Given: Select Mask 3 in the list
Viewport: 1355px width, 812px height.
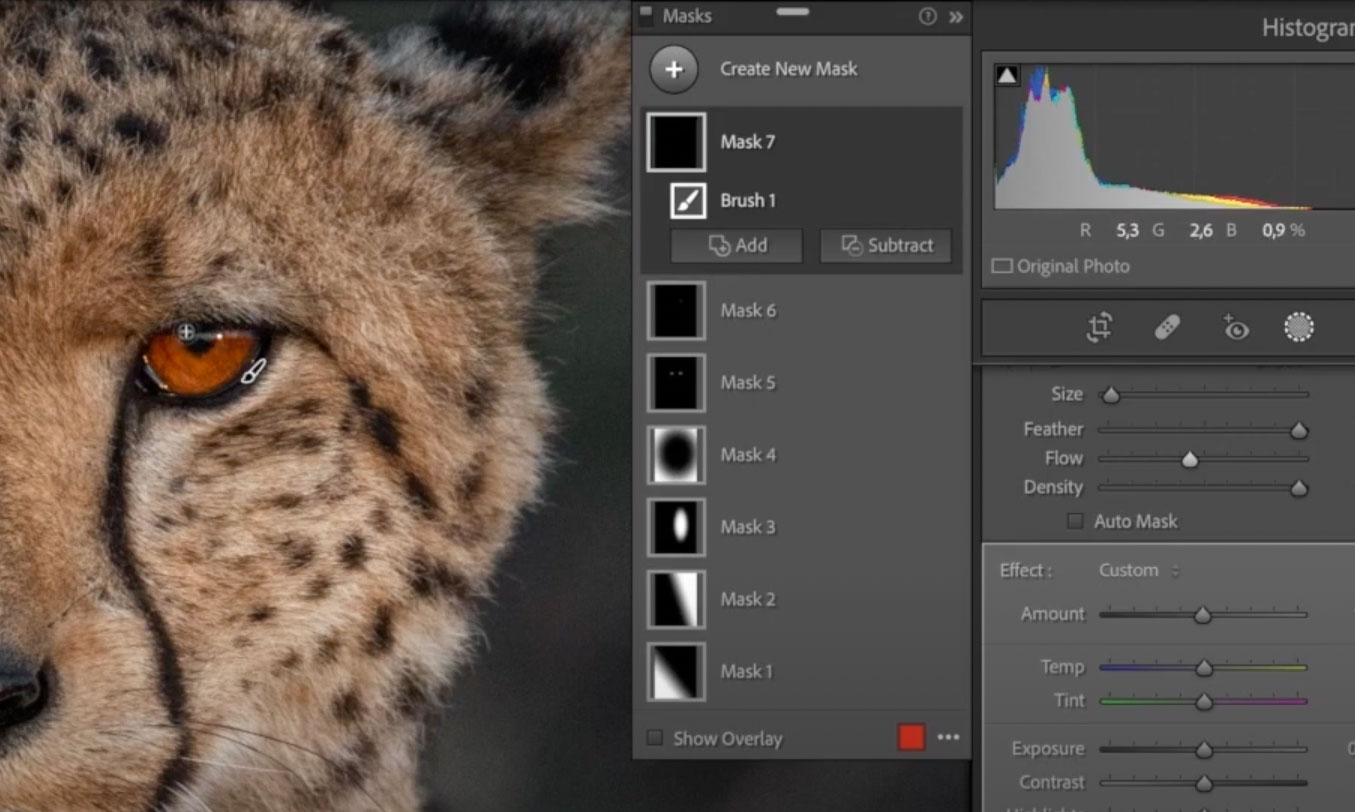Looking at the screenshot, I should (x=747, y=527).
